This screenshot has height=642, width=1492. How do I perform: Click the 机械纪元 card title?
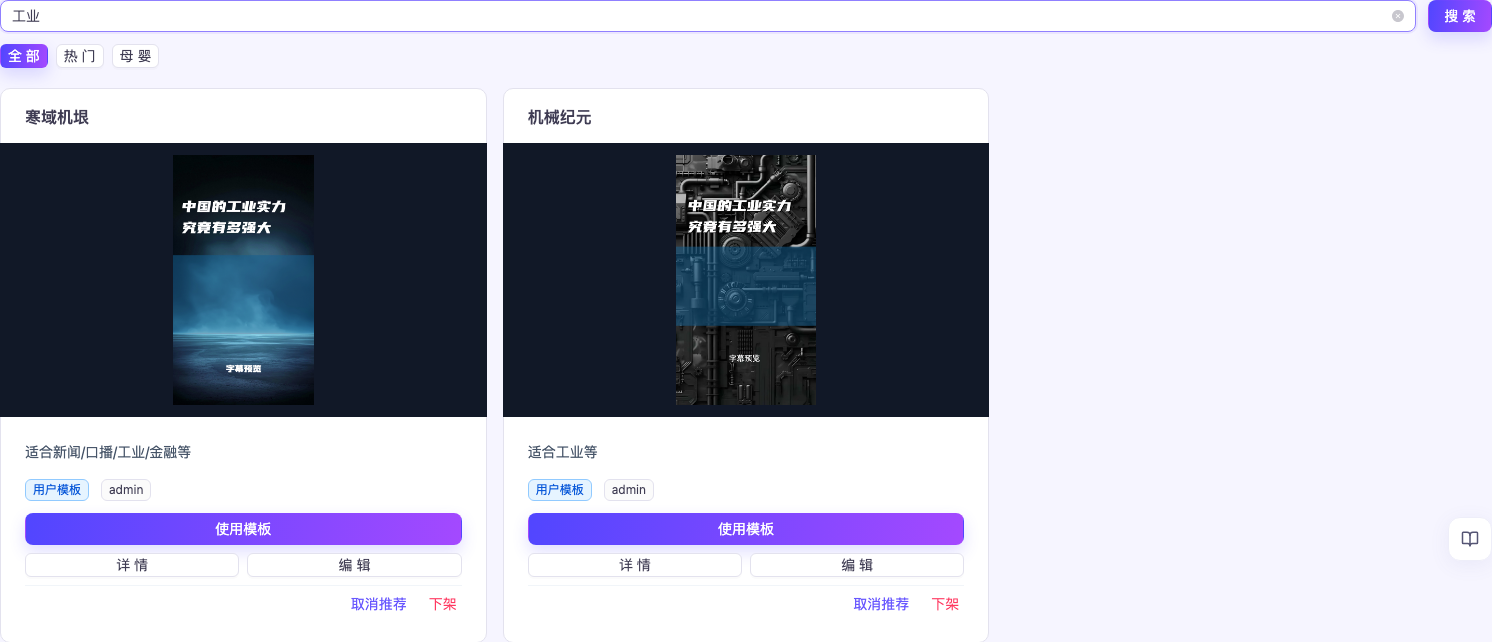point(560,117)
